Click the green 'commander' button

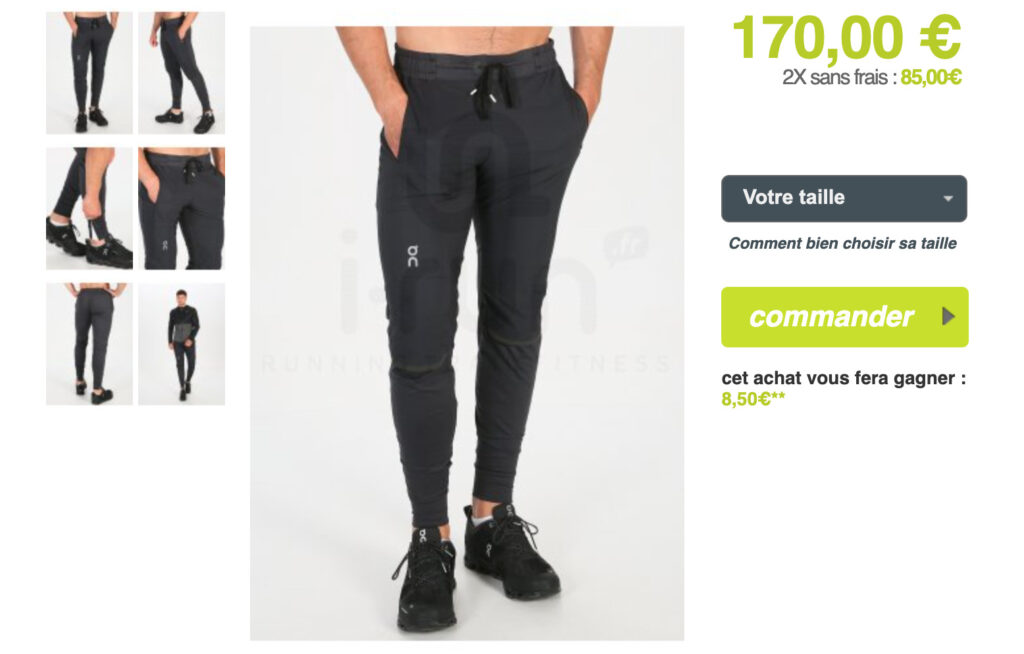click(x=844, y=317)
